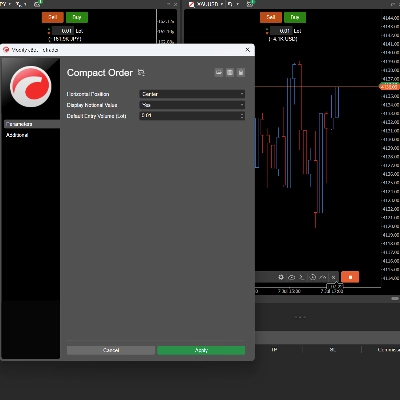Click the middle preset icon in the dialog header
This screenshot has height=400, width=400.
(230, 73)
